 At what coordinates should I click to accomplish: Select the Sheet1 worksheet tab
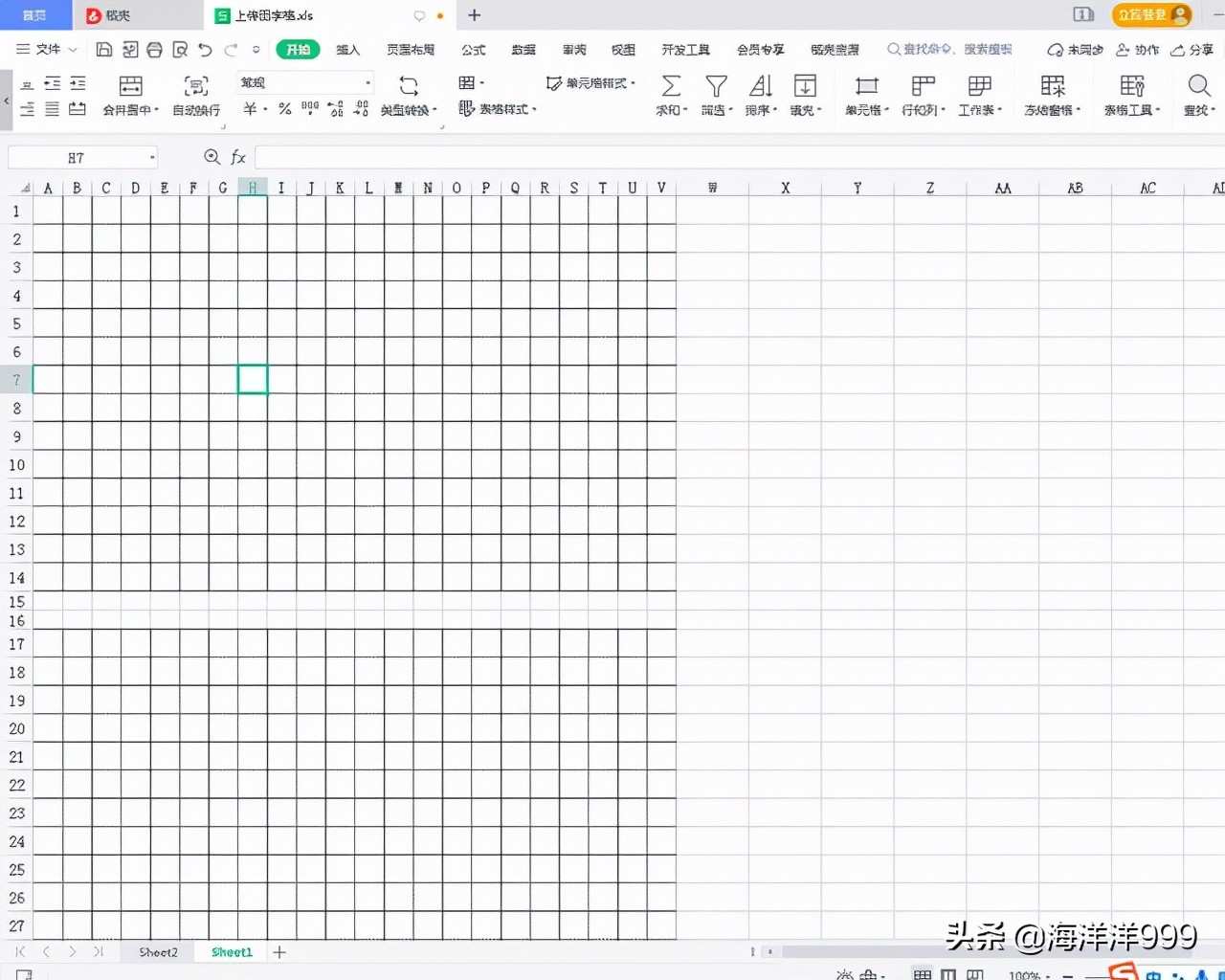point(232,952)
